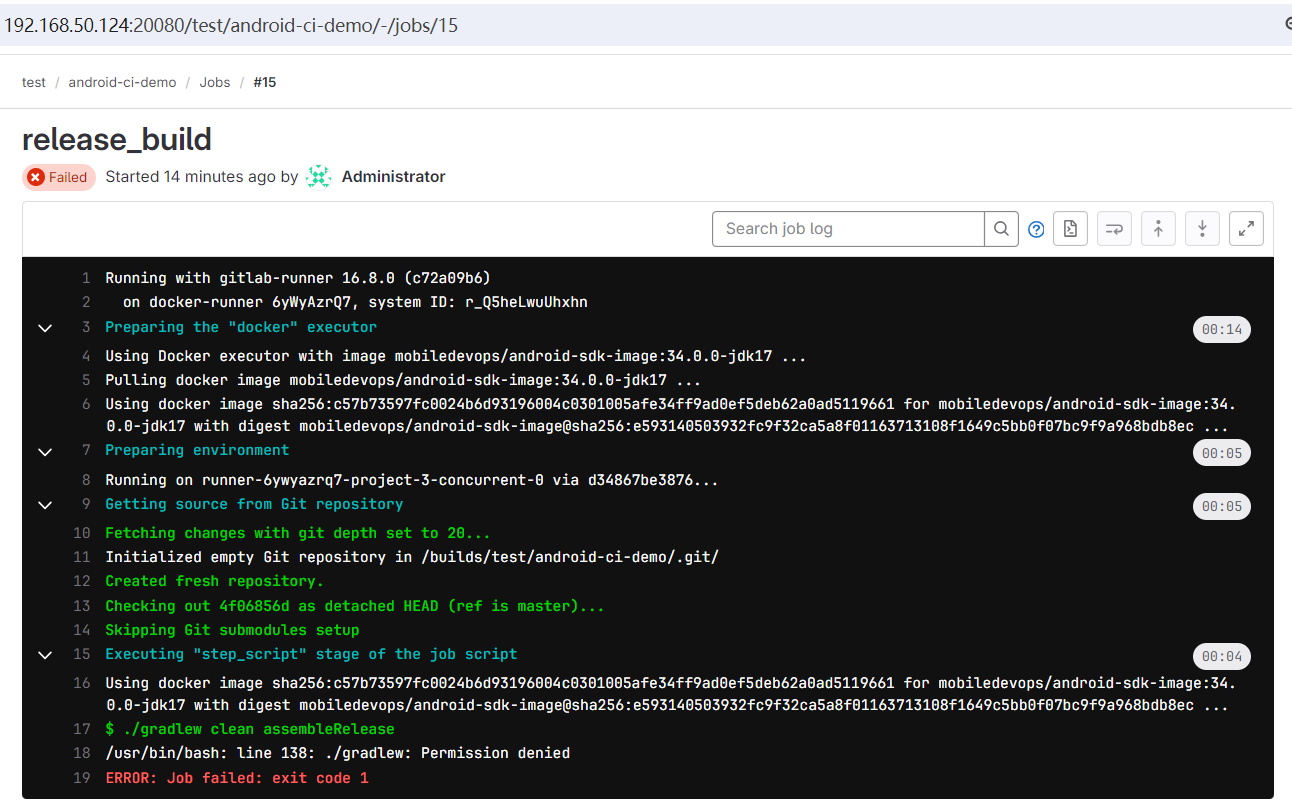Open the Administrator user profile link
1292x810 pixels.
coord(393,177)
